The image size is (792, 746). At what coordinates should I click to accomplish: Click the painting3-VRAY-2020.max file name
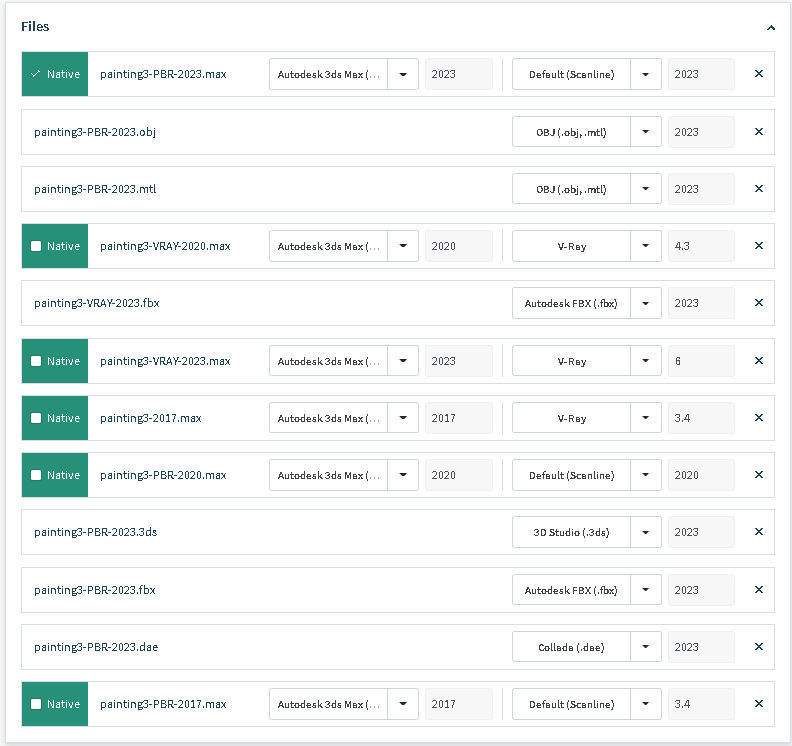click(165, 246)
